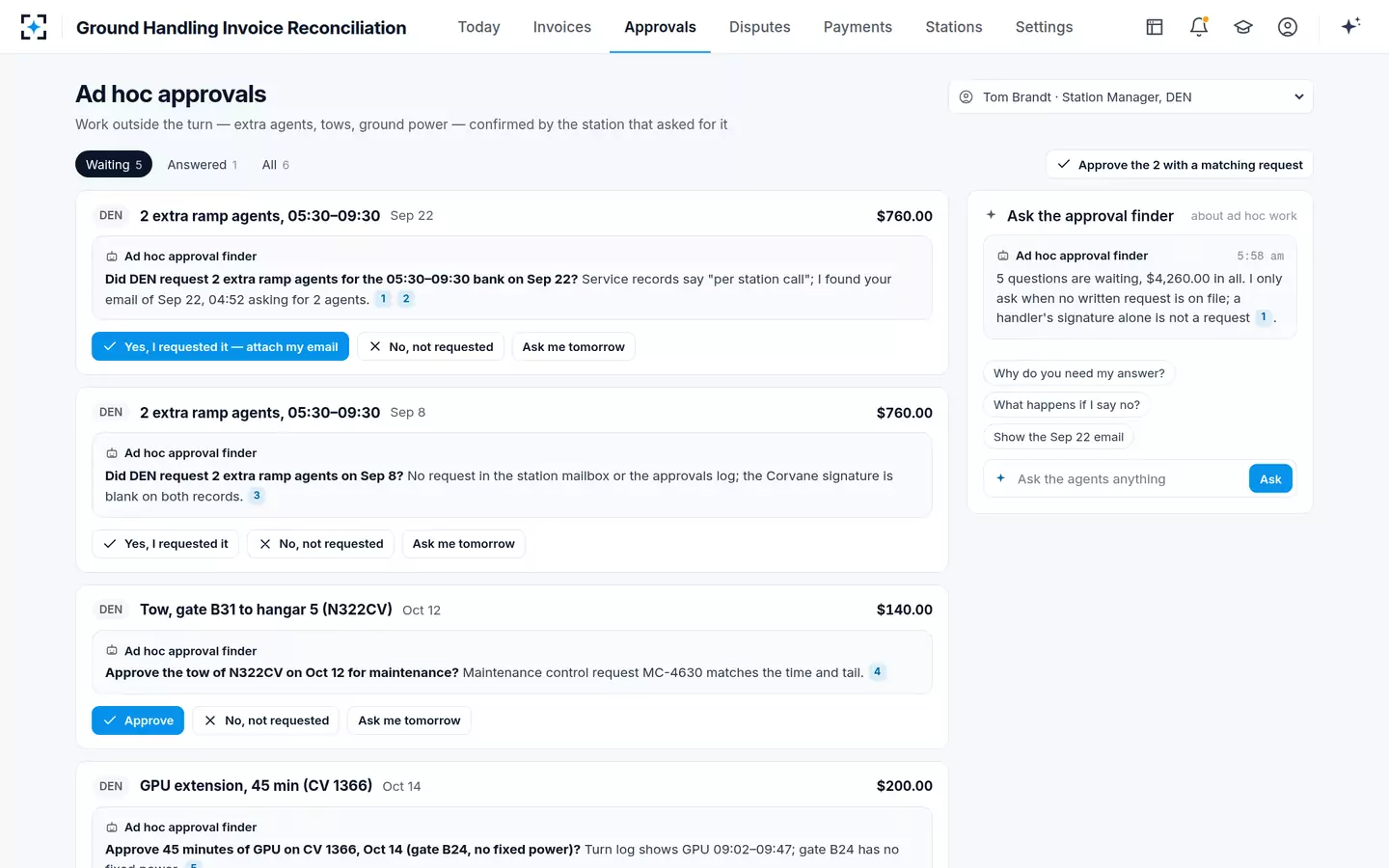1389x868 pixels.
Task: Open the user account icon
Action: click(x=1288, y=27)
